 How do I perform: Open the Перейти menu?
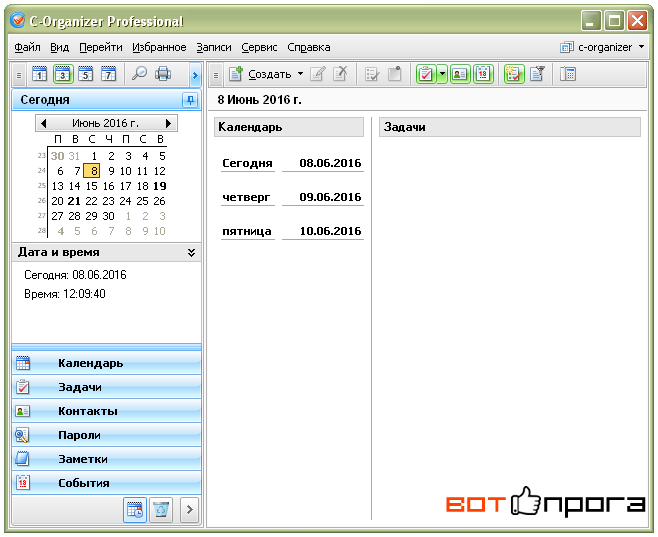101,47
